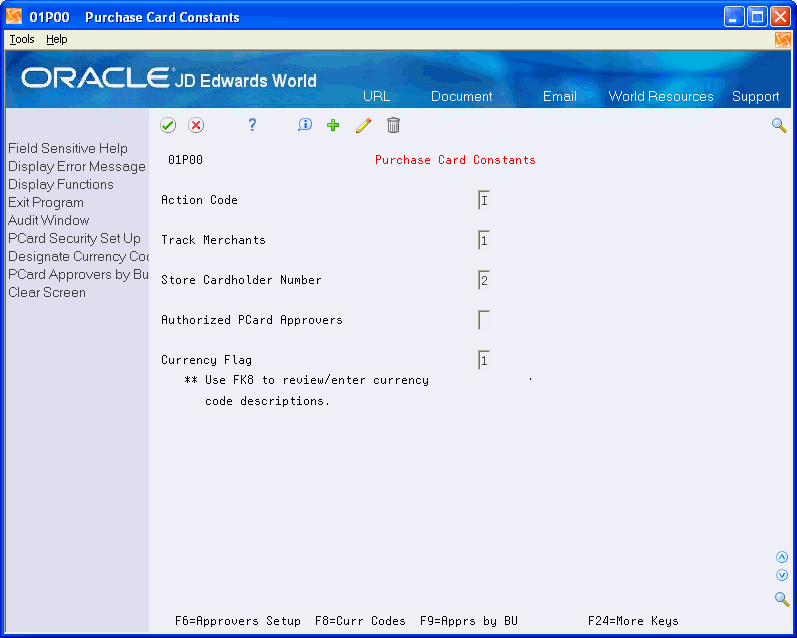Open Audit Window from sidebar
The image size is (797, 638).
(x=48, y=220)
